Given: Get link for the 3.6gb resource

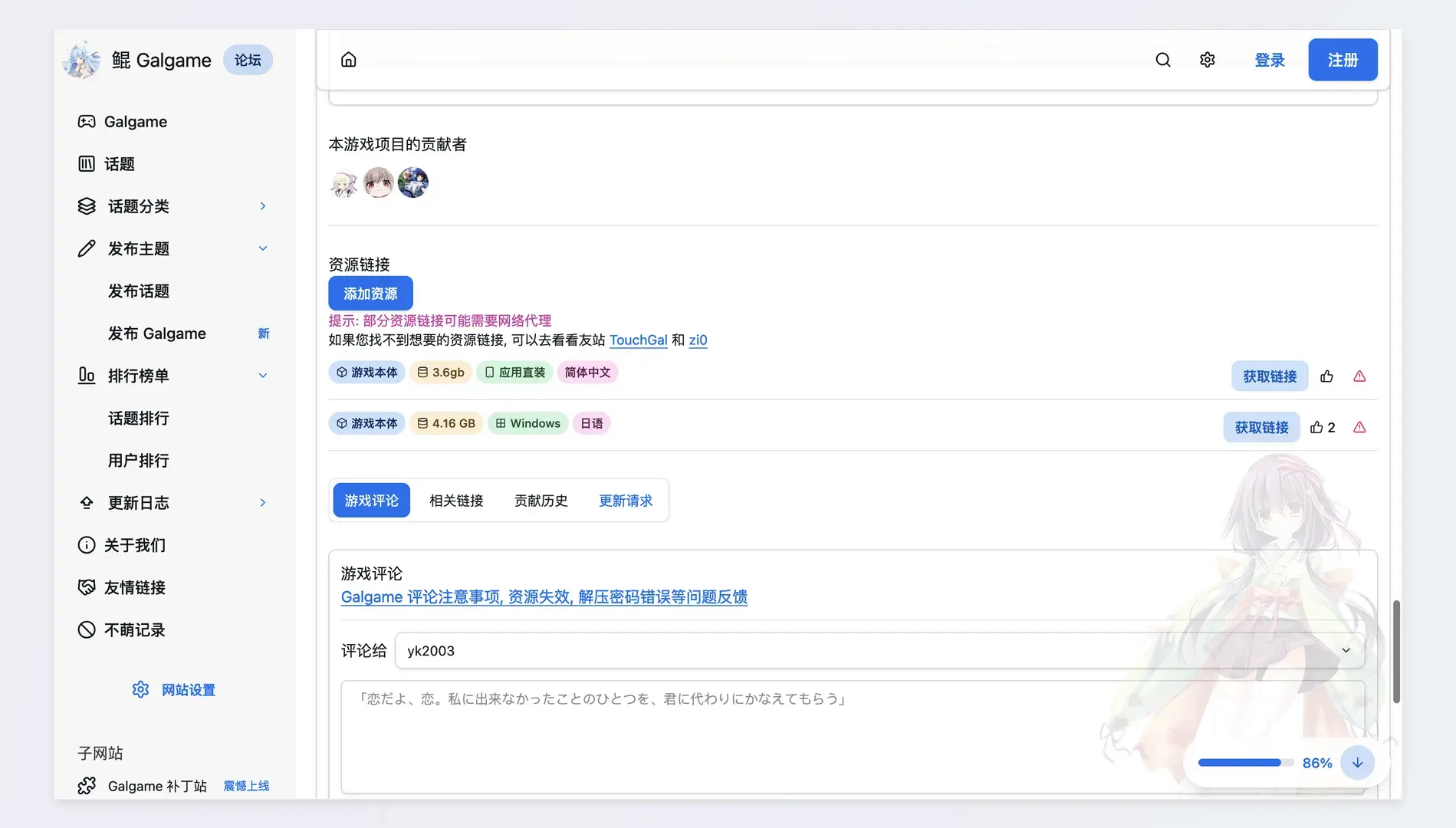Looking at the screenshot, I should [x=1270, y=376].
